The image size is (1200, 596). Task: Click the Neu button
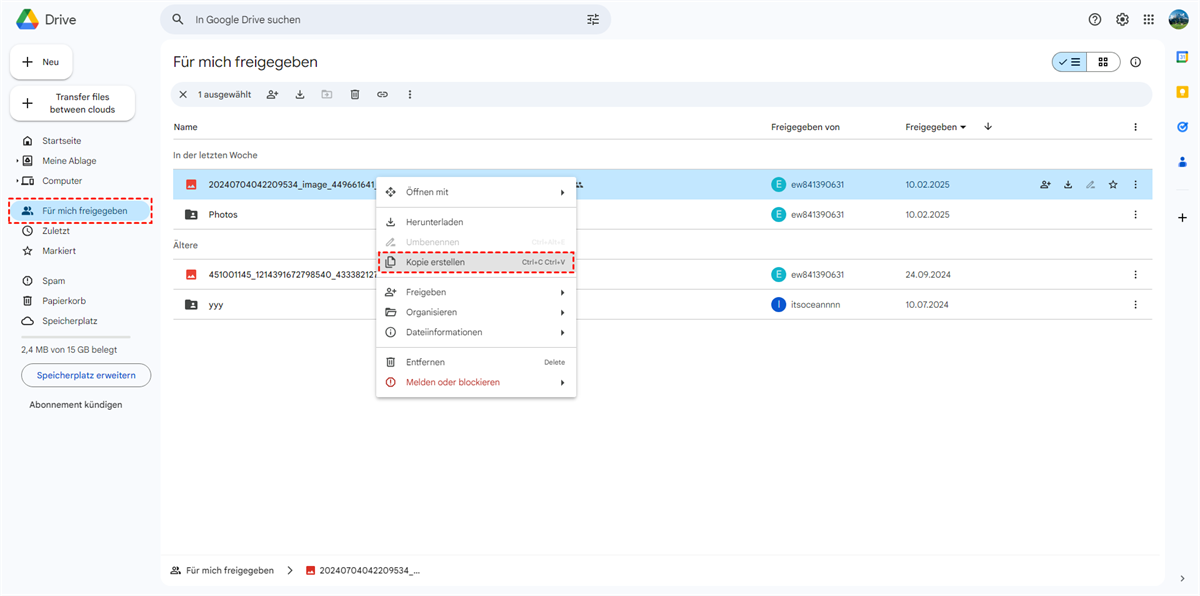tap(41, 62)
